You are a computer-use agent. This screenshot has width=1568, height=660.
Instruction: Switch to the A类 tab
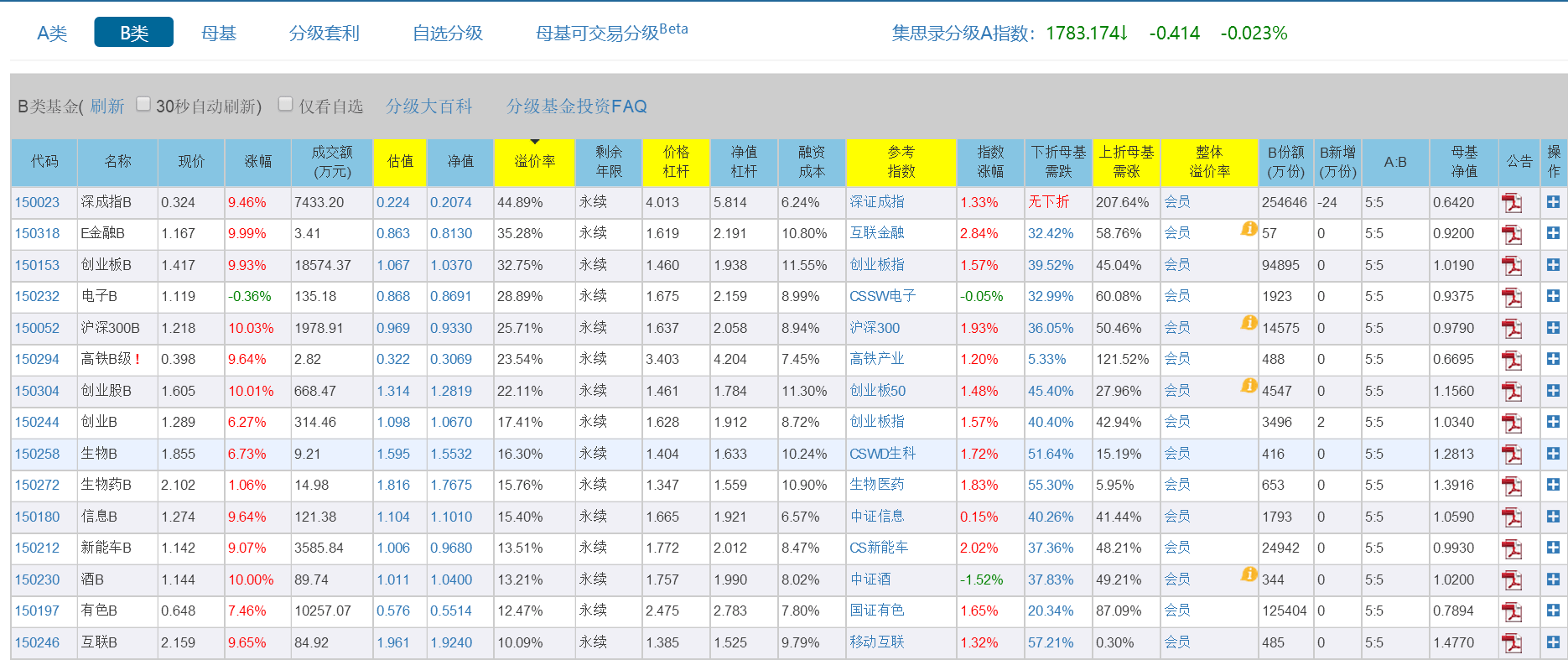click(x=52, y=33)
